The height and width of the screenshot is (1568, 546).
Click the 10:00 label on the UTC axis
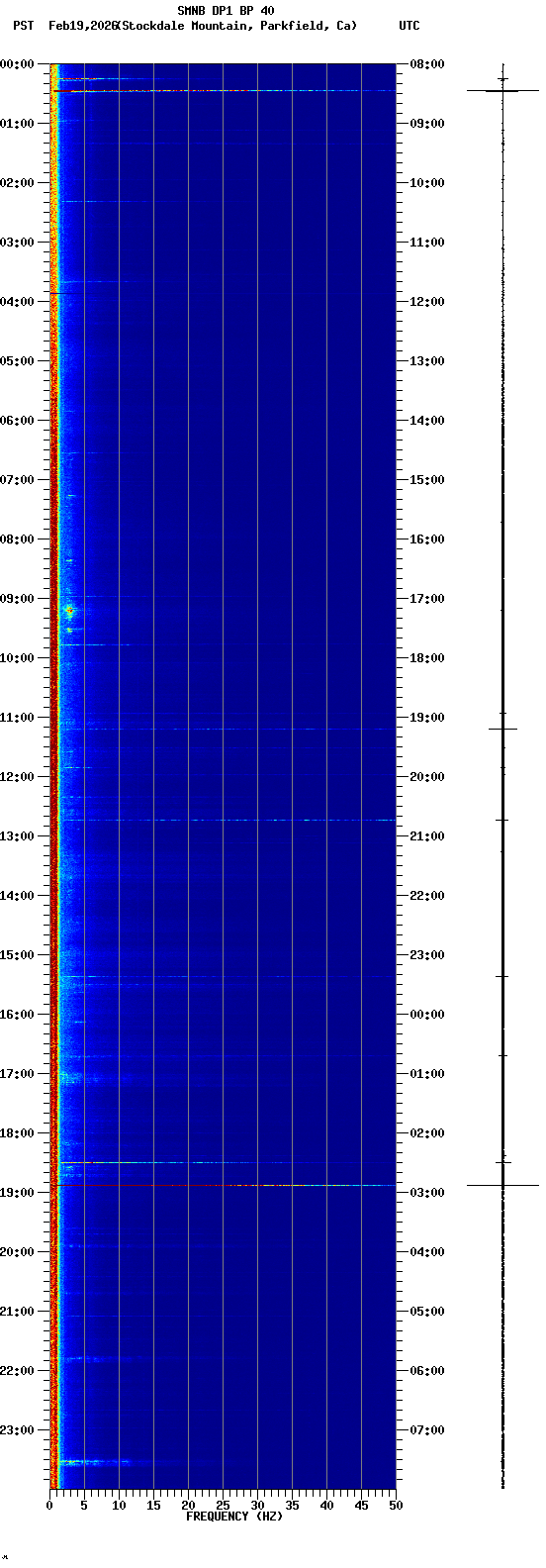click(427, 183)
